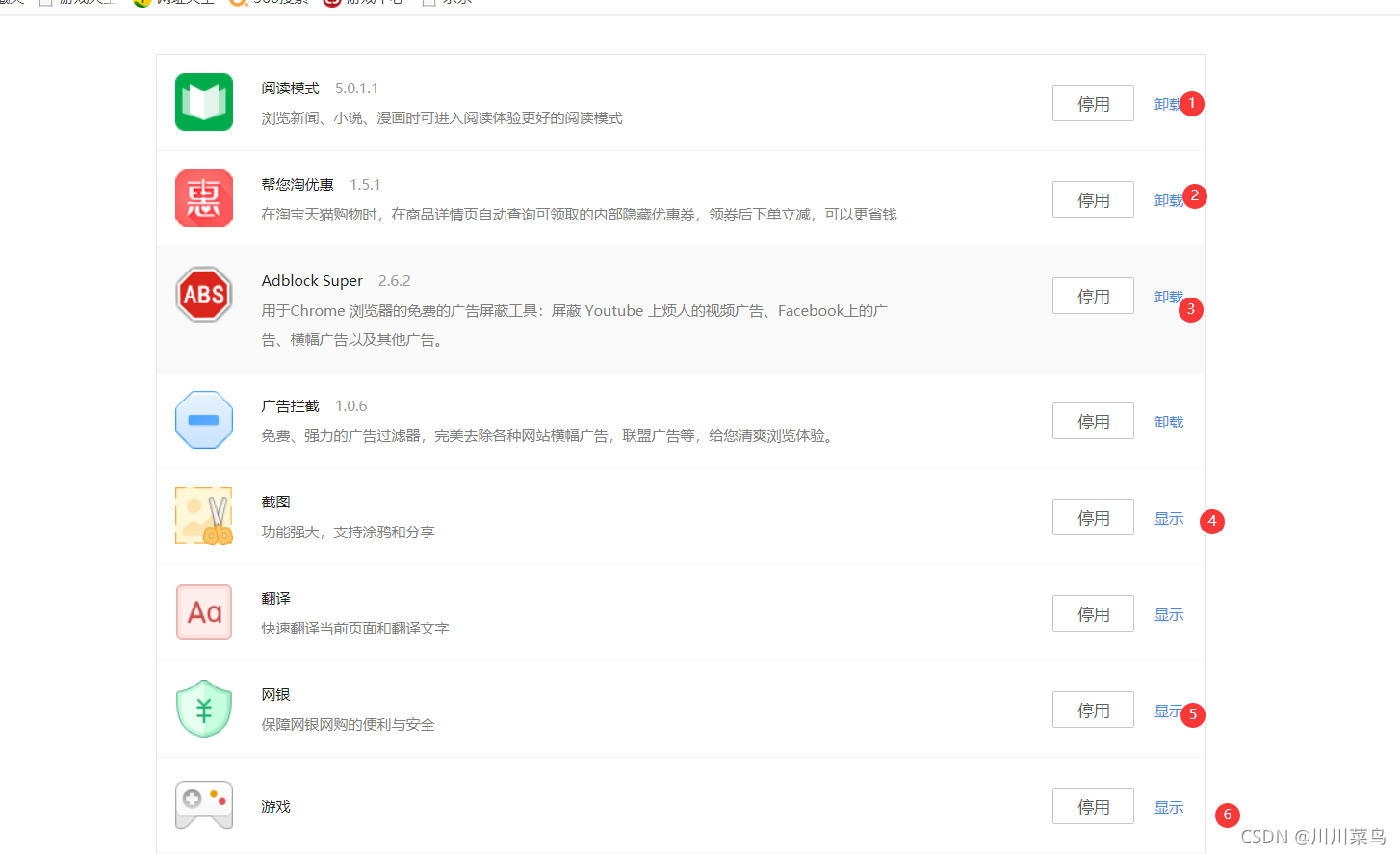Select the 截图 extension name
The image size is (1400, 854).
pyautogui.click(x=275, y=502)
